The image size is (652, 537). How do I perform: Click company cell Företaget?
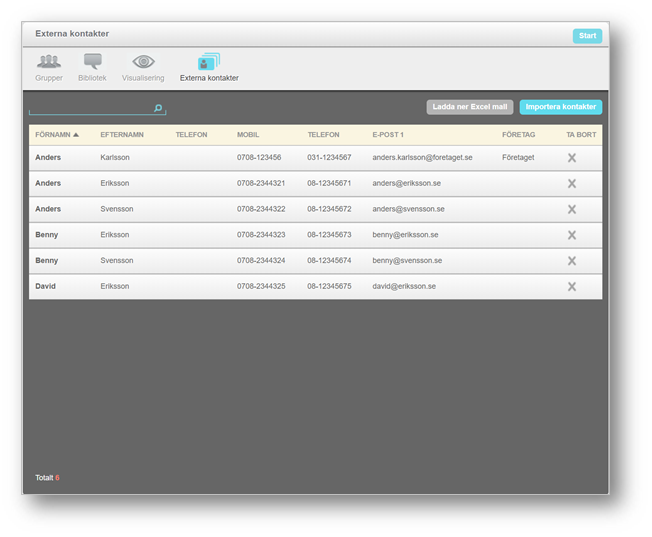[518, 158]
